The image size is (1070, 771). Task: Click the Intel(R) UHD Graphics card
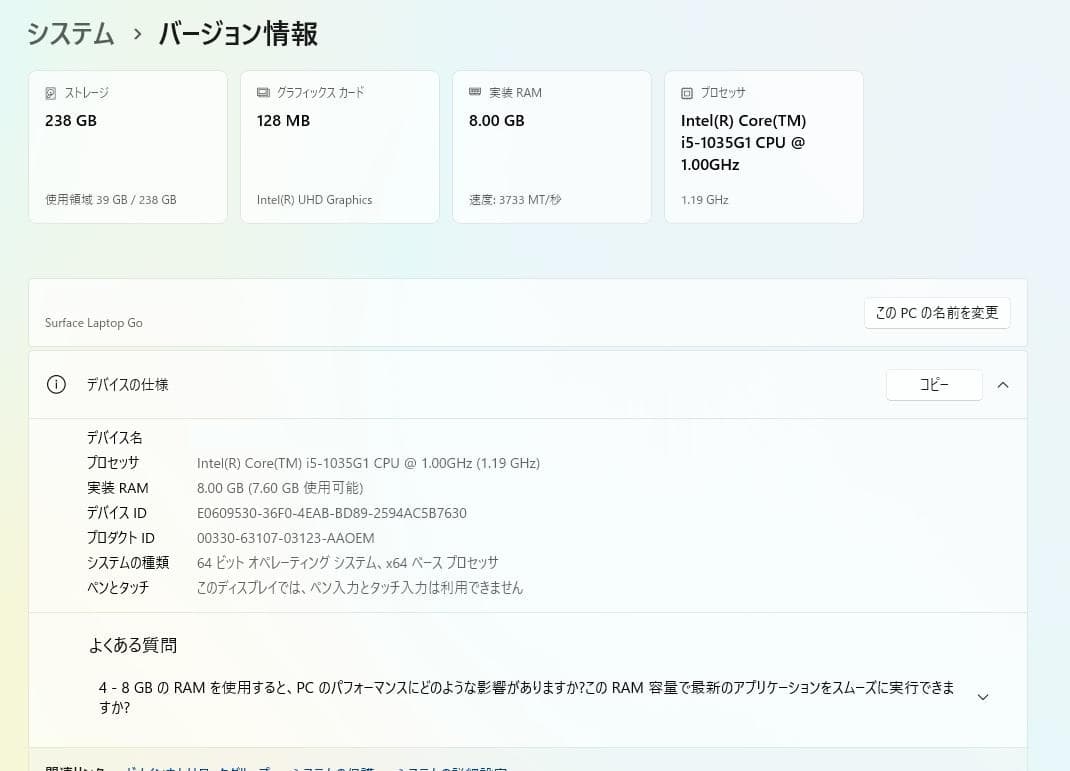click(340, 146)
